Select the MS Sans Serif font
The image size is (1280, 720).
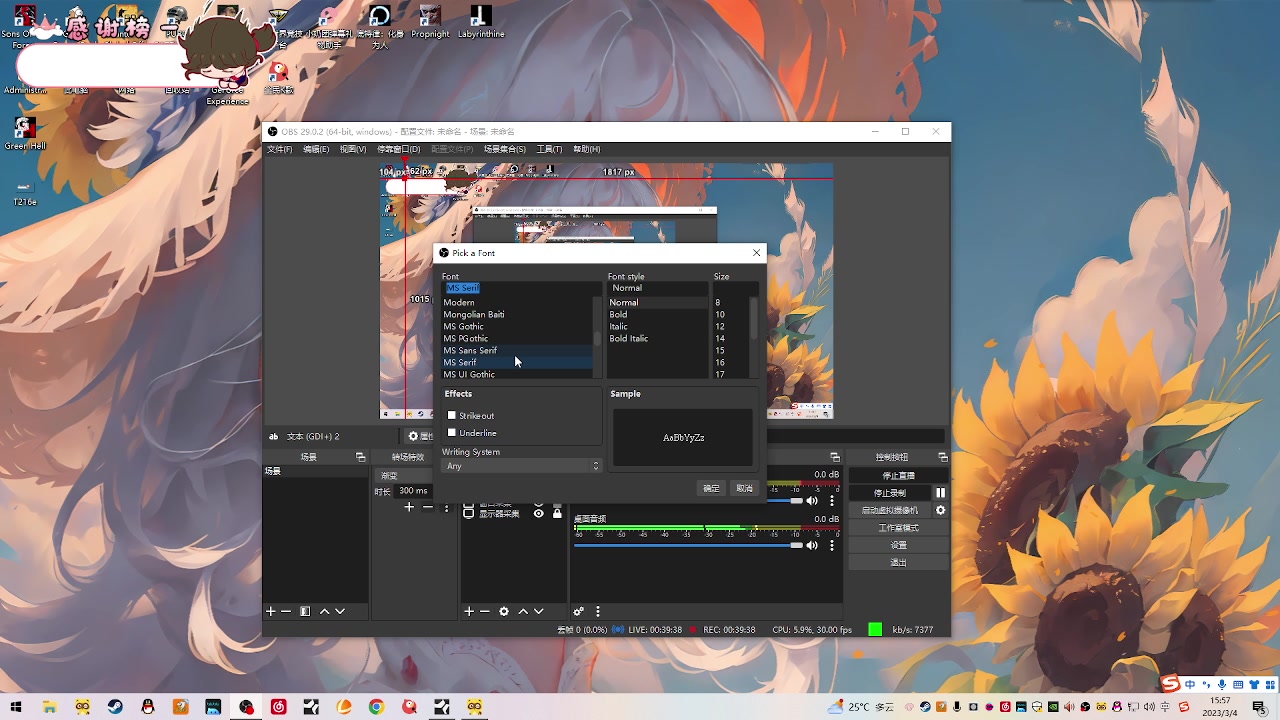pyautogui.click(x=518, y=350)
